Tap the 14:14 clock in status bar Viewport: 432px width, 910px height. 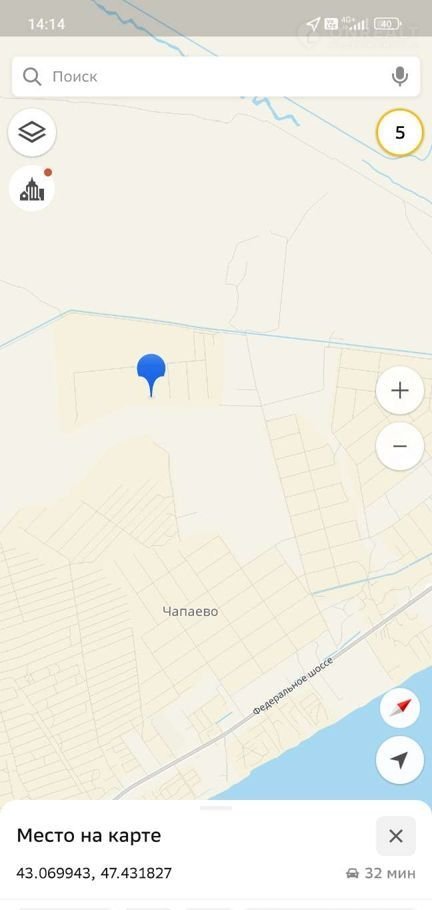(46, 24)
